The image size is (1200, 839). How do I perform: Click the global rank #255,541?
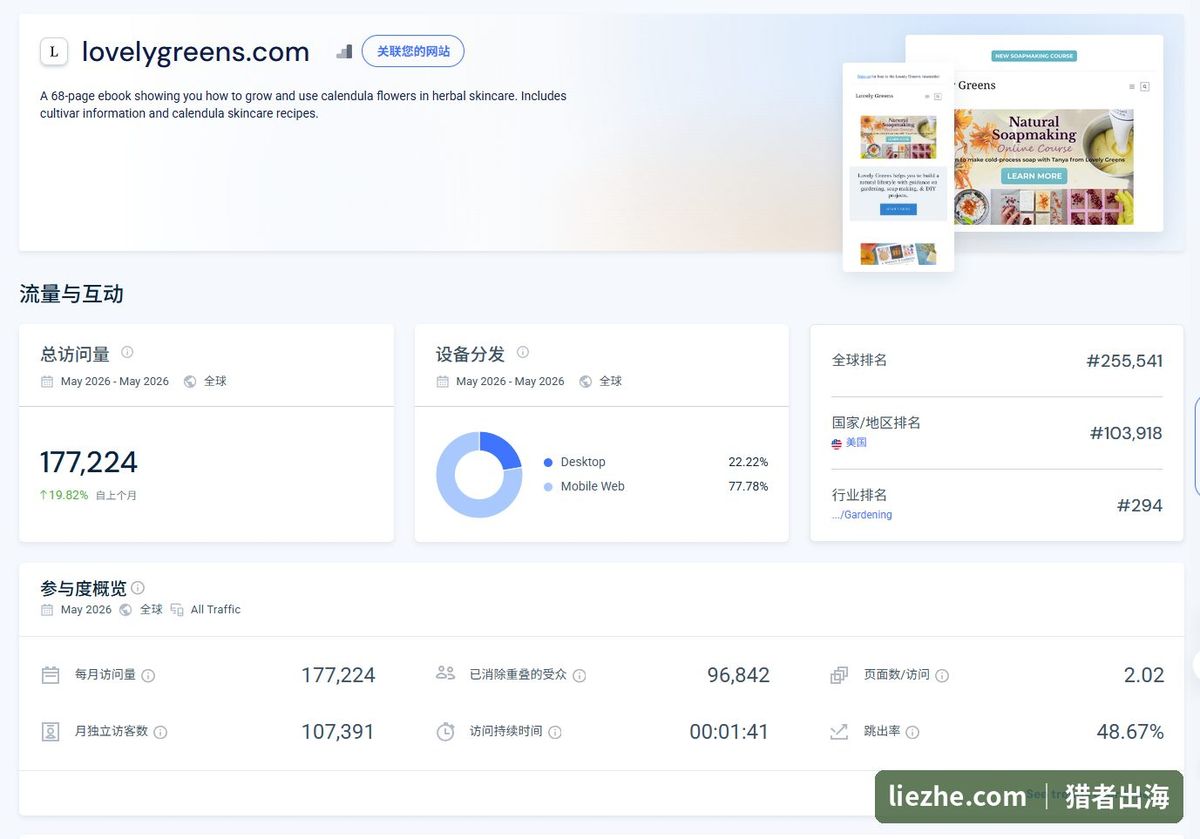(x=1125, y=361)
